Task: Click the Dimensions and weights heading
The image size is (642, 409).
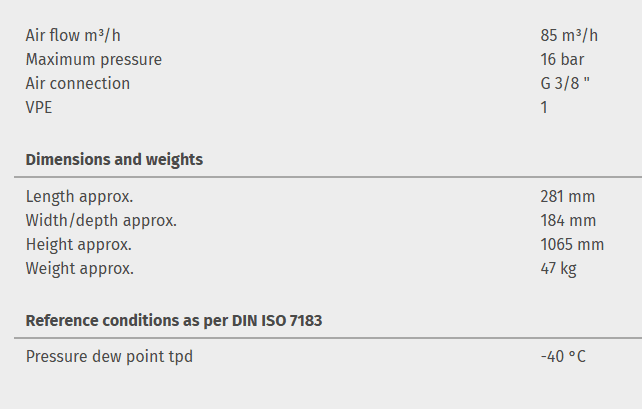Action: pos(114,160)
